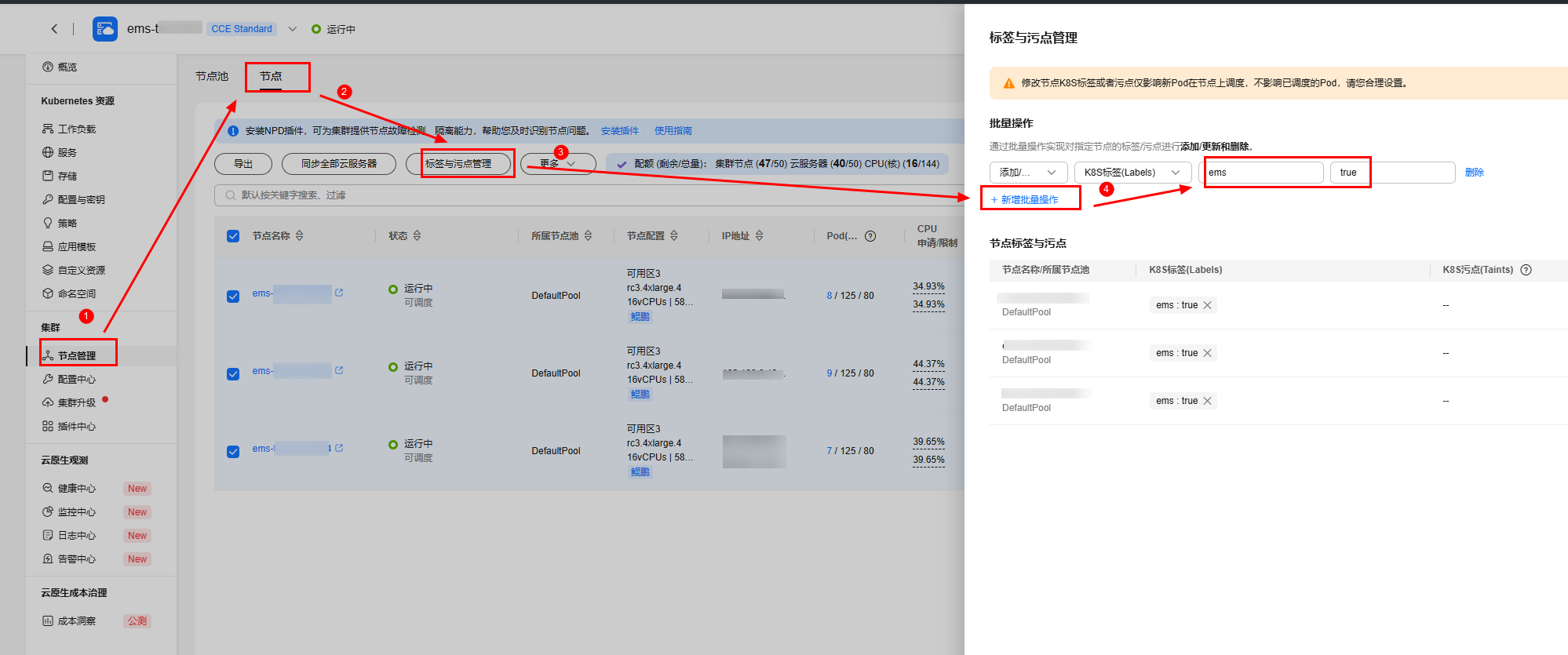
Task: Focus the node keyword search field
Action: tap(589, 195)
